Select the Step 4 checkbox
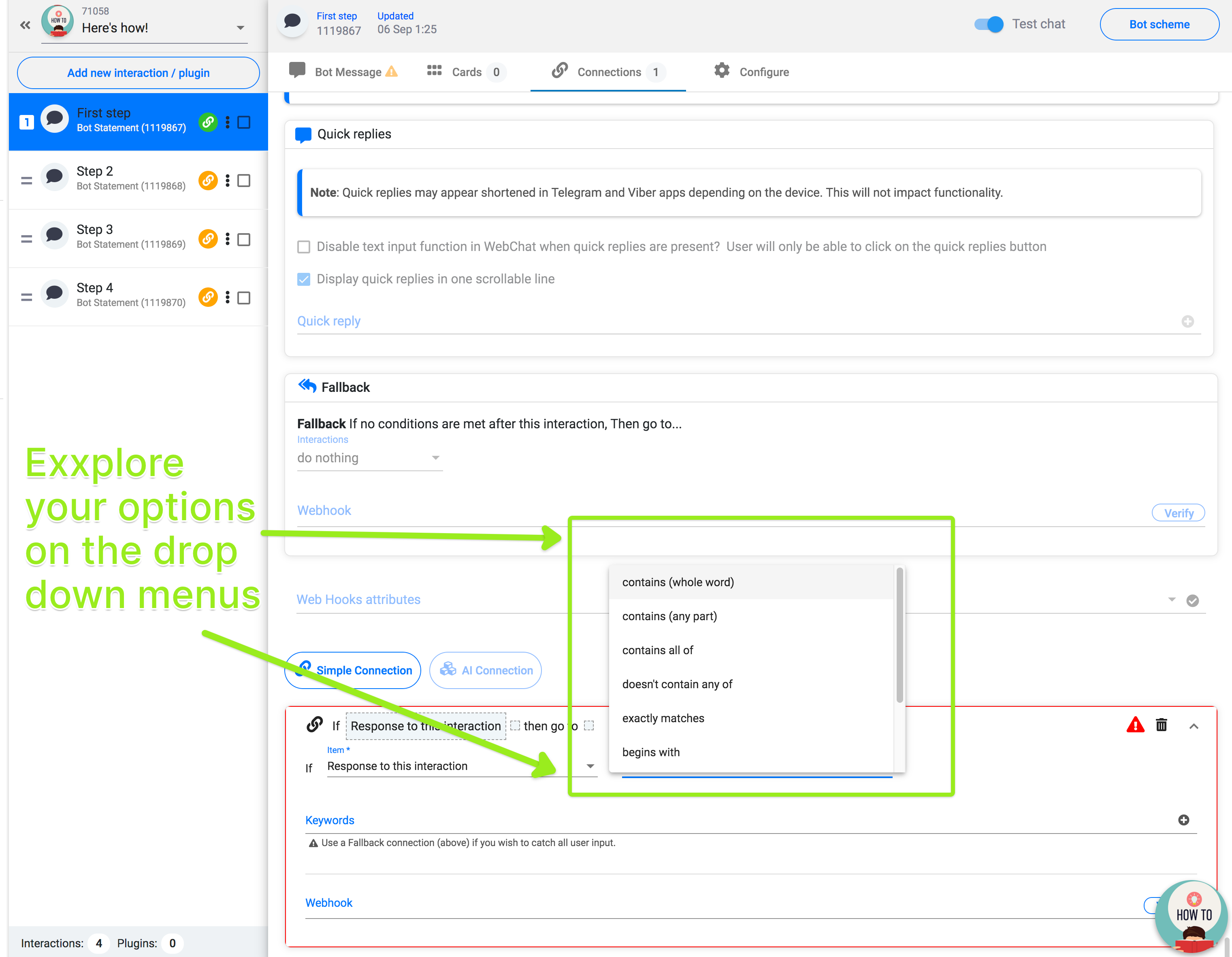 (x=244, y=298)
